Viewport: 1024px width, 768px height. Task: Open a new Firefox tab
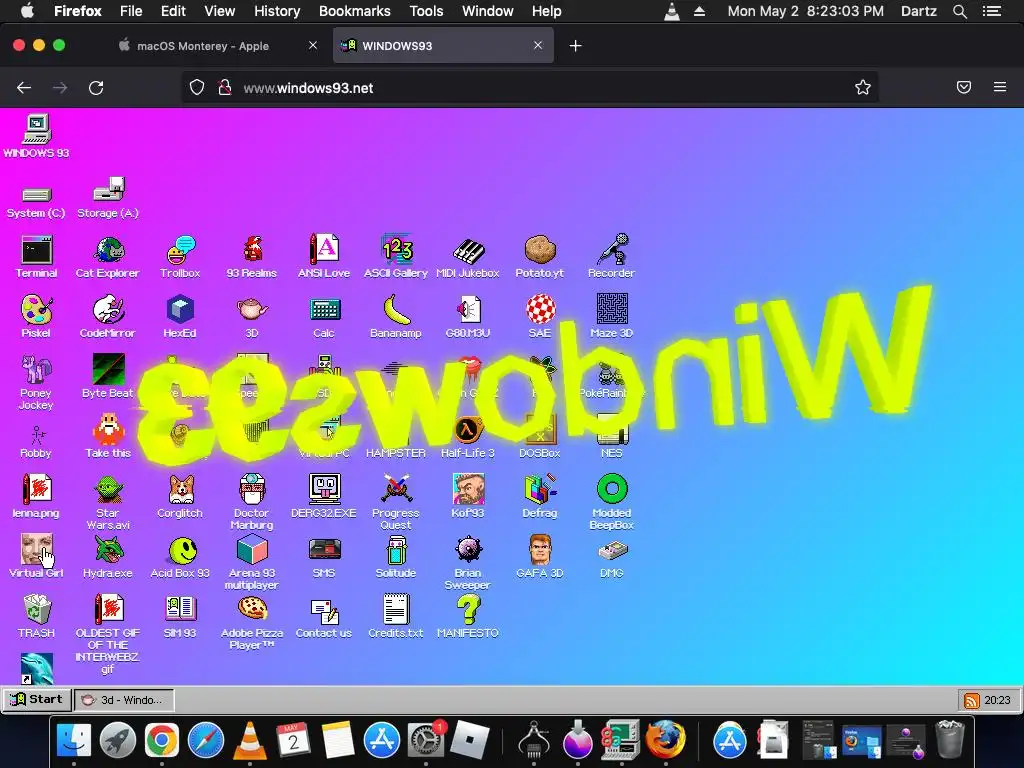click(575, 46)
